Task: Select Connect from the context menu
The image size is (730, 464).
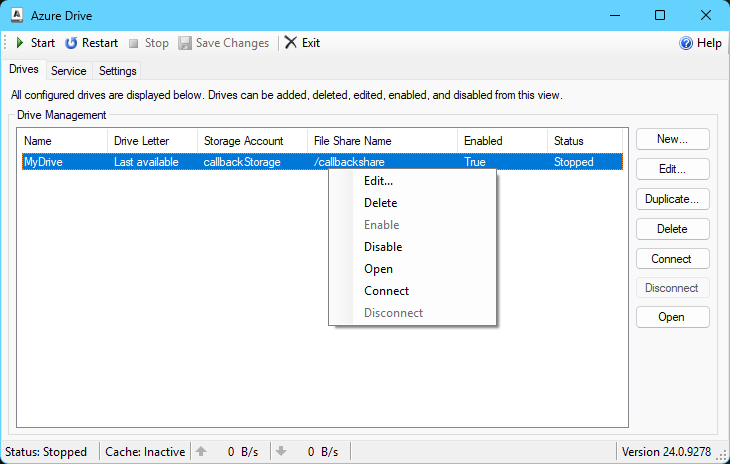Action: click(386, 291)
